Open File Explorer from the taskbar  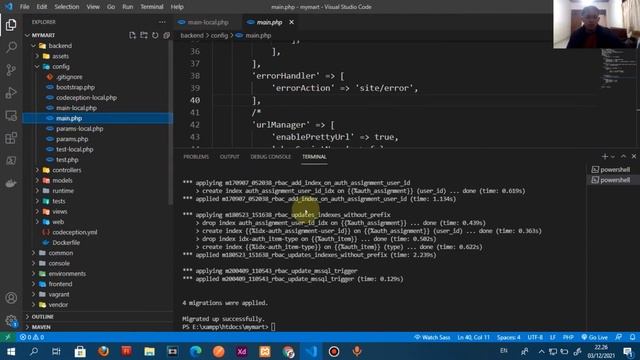click(x=149, y=351)
